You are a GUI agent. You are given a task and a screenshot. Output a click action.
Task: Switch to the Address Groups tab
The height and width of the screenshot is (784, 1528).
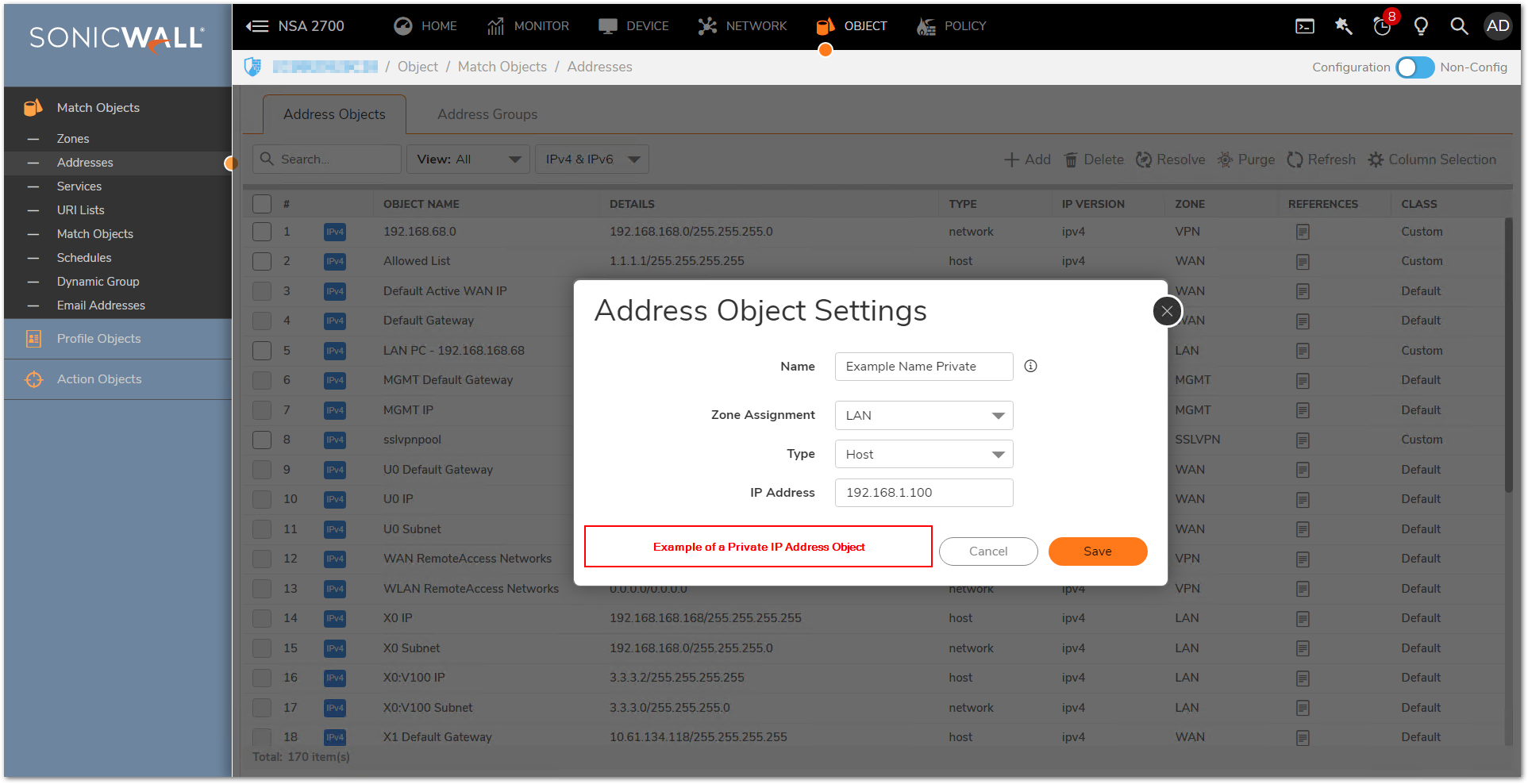487,114
